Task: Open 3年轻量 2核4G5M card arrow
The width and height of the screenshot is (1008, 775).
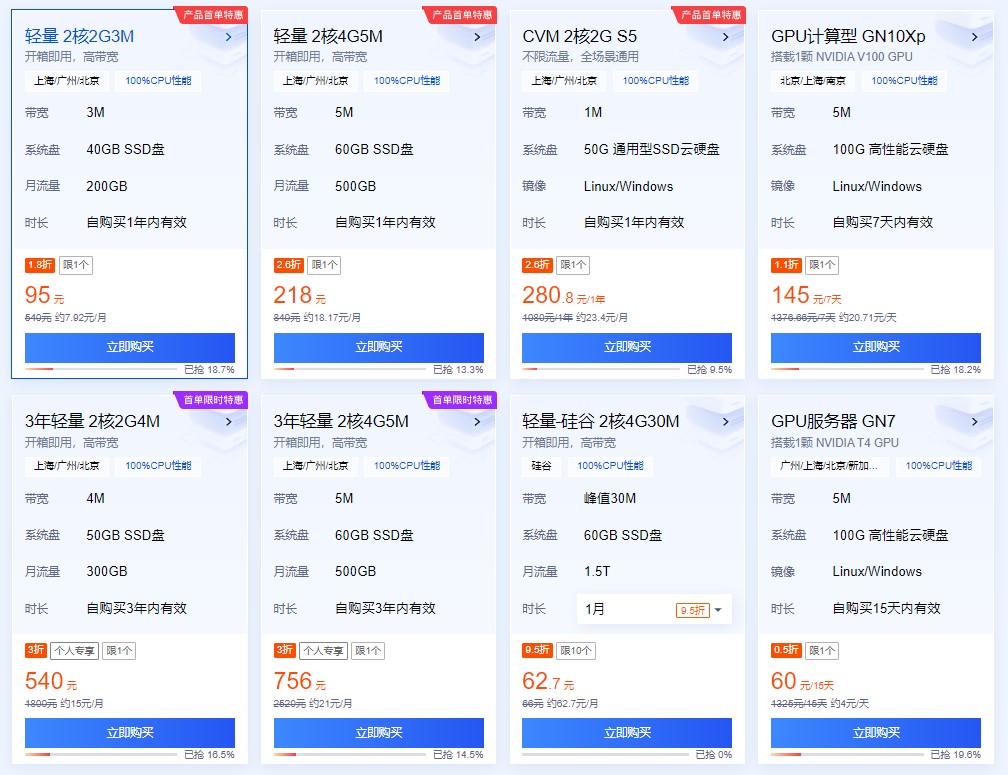Action: coord(477,422)
